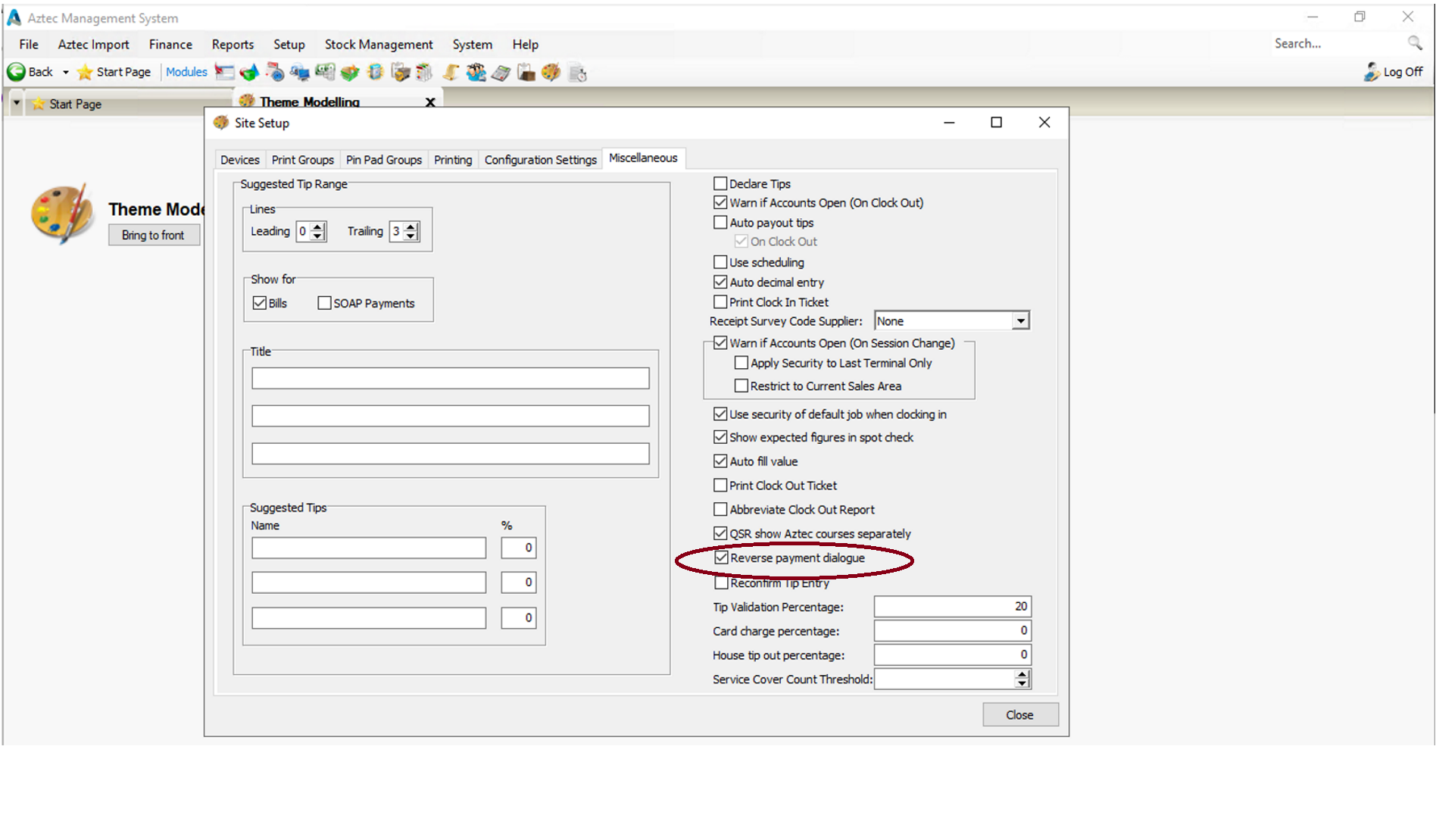Open the green shopping basket module icon
Viewport: 1436px width, 840px height.
pyautogui.click(x=349, y=73)
